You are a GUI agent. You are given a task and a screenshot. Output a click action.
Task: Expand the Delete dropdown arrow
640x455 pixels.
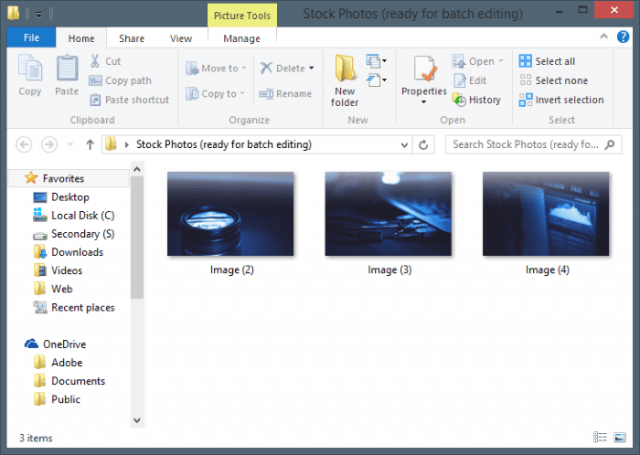point(311,68)
